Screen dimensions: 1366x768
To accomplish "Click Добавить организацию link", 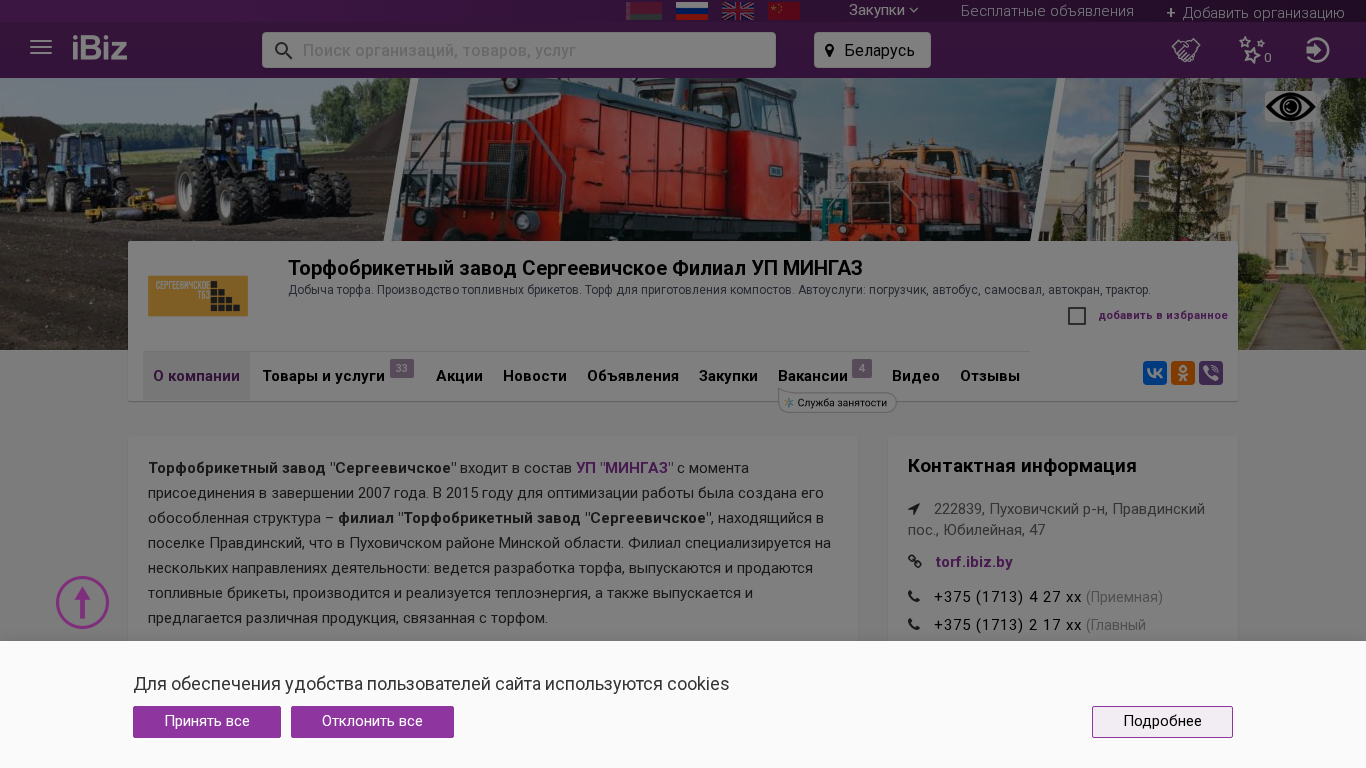I will pos(1255,12).
